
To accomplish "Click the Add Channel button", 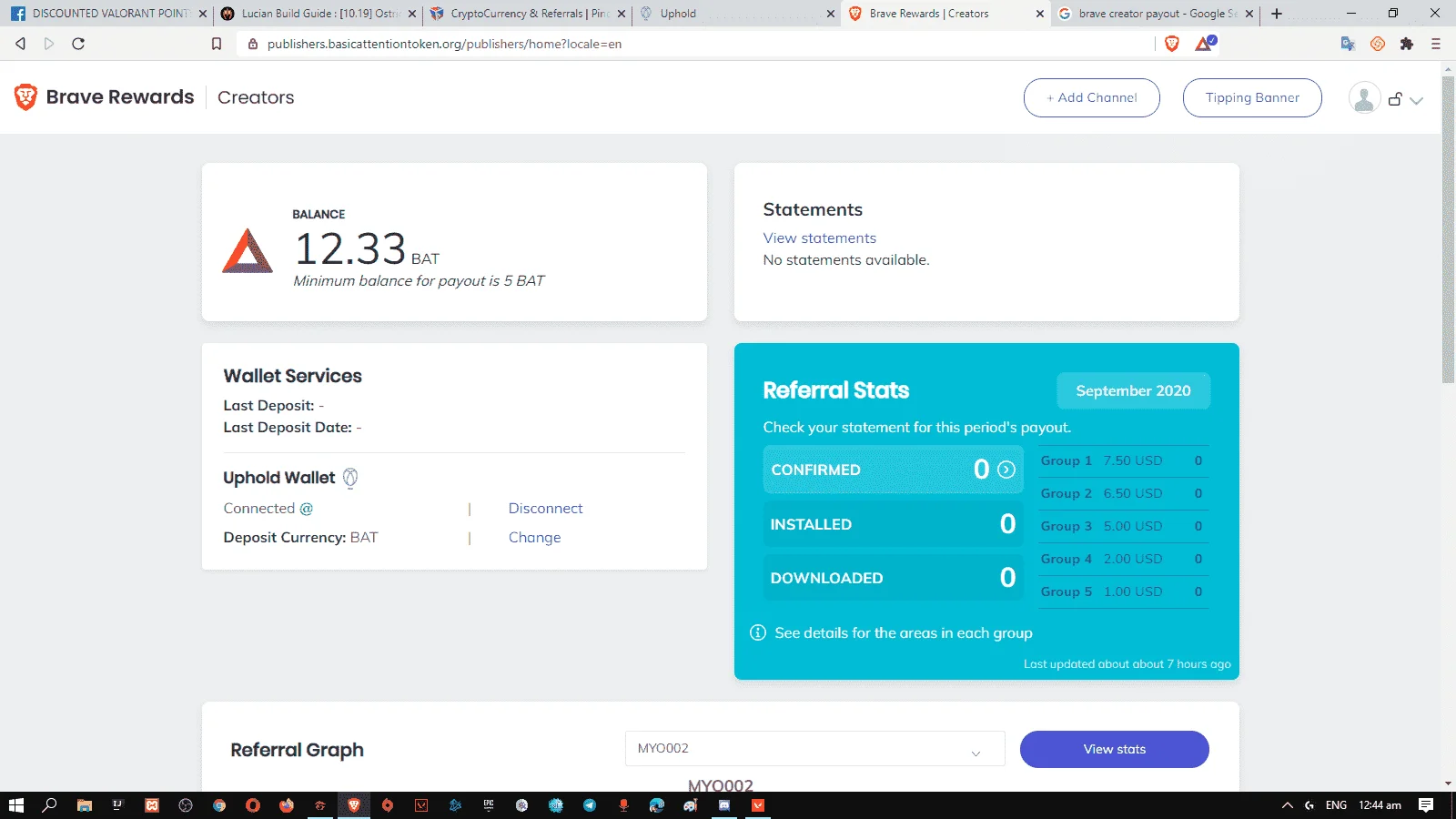I will [x=1092, y=97].
